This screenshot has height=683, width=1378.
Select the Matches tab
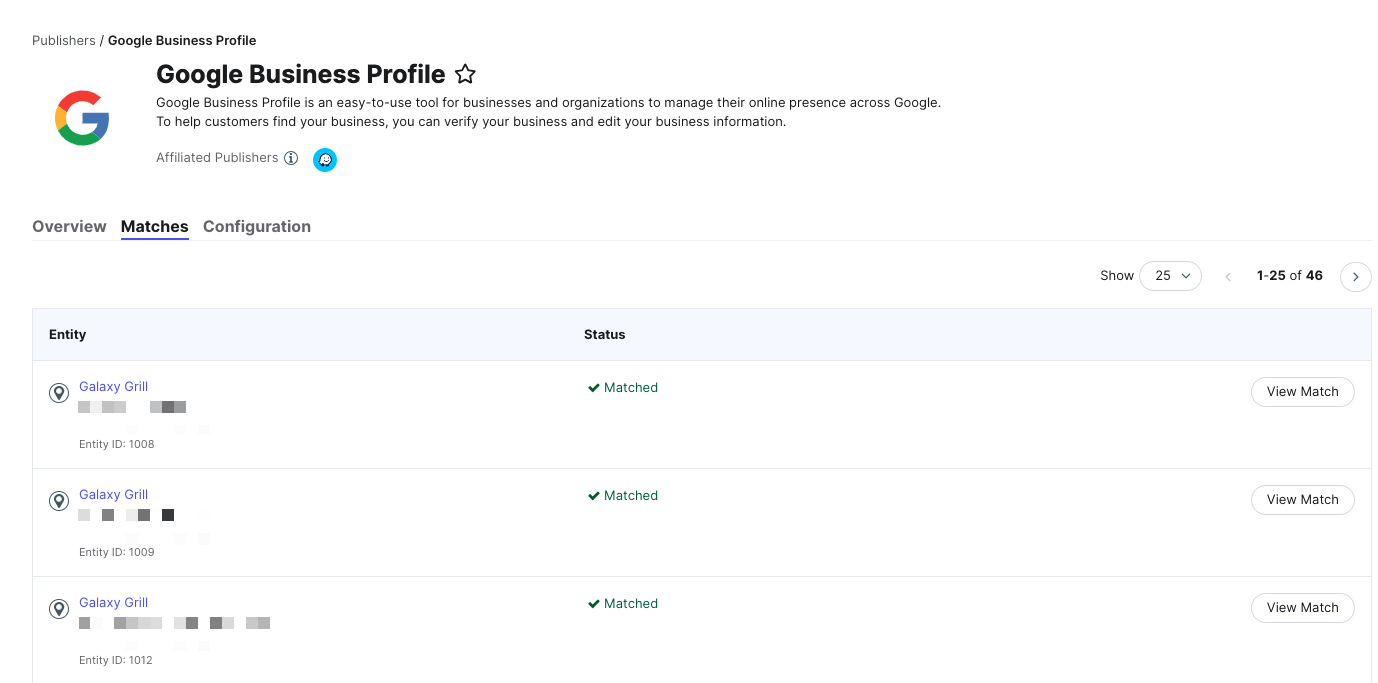(x=155, y=226)
